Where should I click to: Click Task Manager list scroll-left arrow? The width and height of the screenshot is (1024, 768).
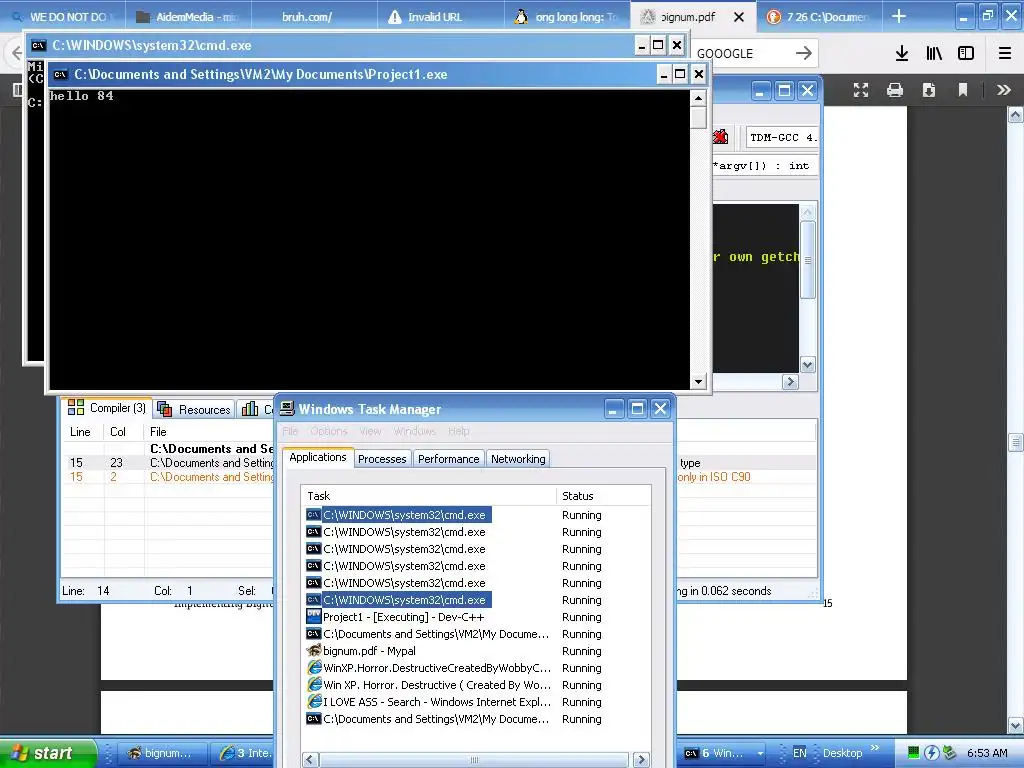click(310, 759)
